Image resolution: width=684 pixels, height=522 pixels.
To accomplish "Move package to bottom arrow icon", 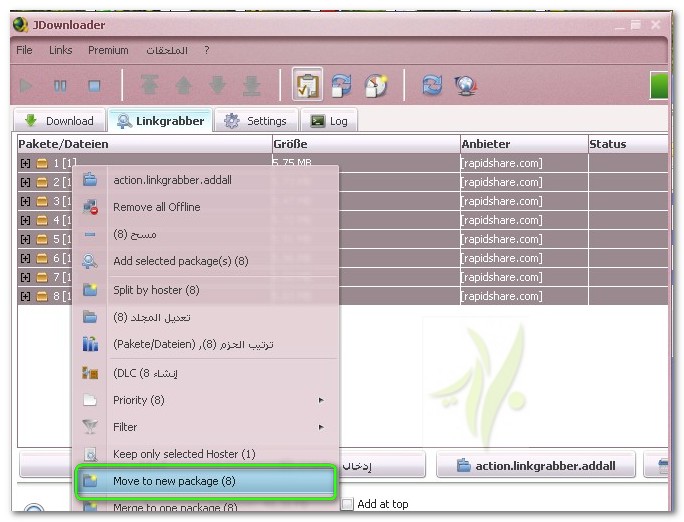I will tap(251, 85).
